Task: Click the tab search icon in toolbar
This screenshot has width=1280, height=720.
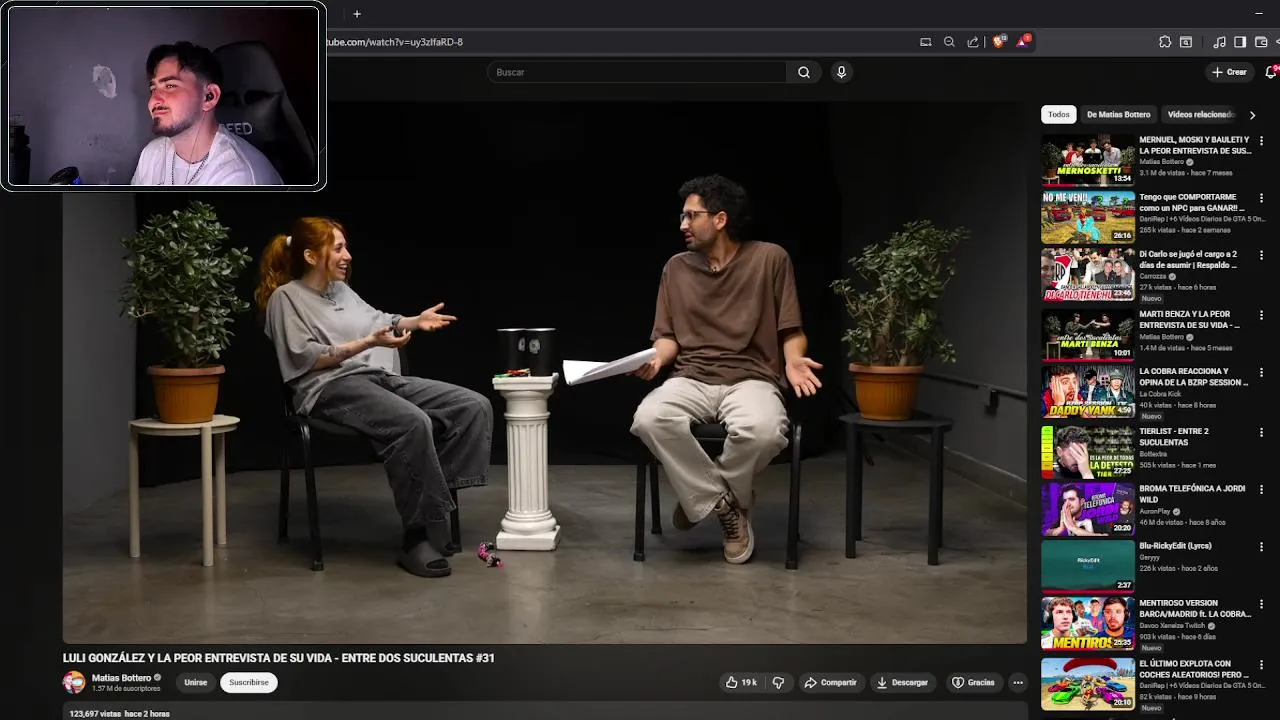Action: tap(1186, 42)
